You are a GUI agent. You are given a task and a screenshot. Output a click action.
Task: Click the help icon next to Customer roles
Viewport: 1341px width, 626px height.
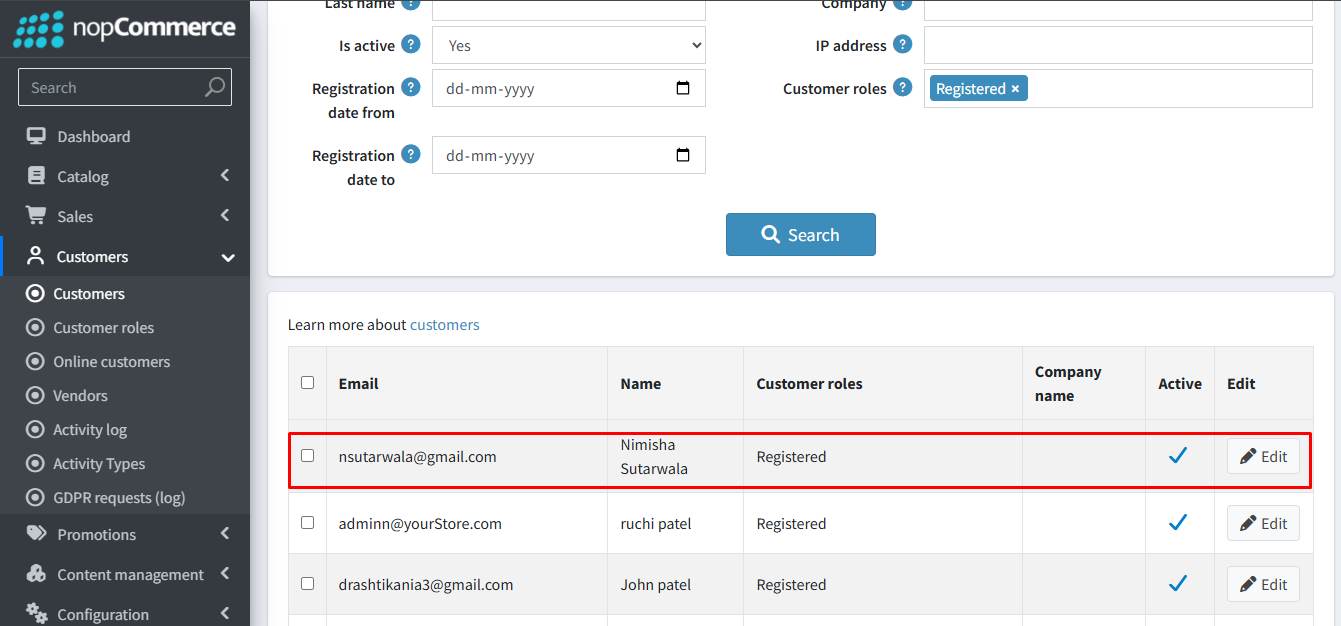pyautogui.click(x=903, y=87)
